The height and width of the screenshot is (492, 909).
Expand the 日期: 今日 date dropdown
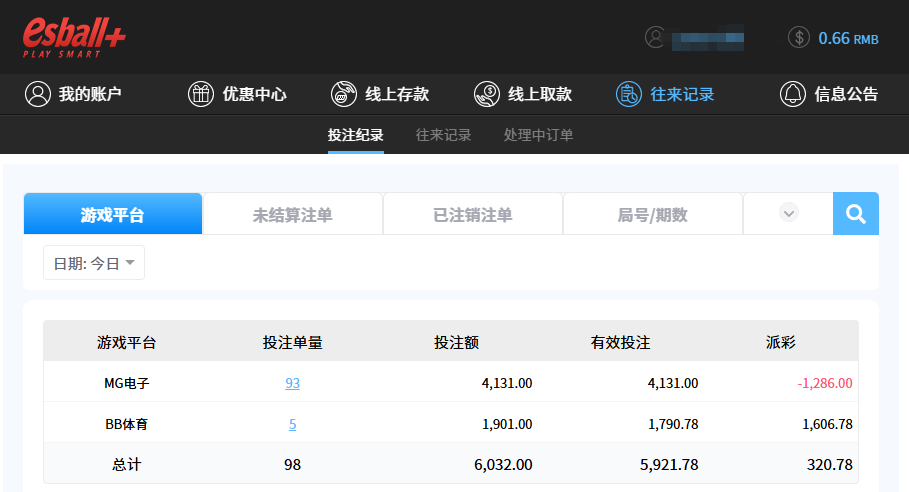click(x=94, y=263)
